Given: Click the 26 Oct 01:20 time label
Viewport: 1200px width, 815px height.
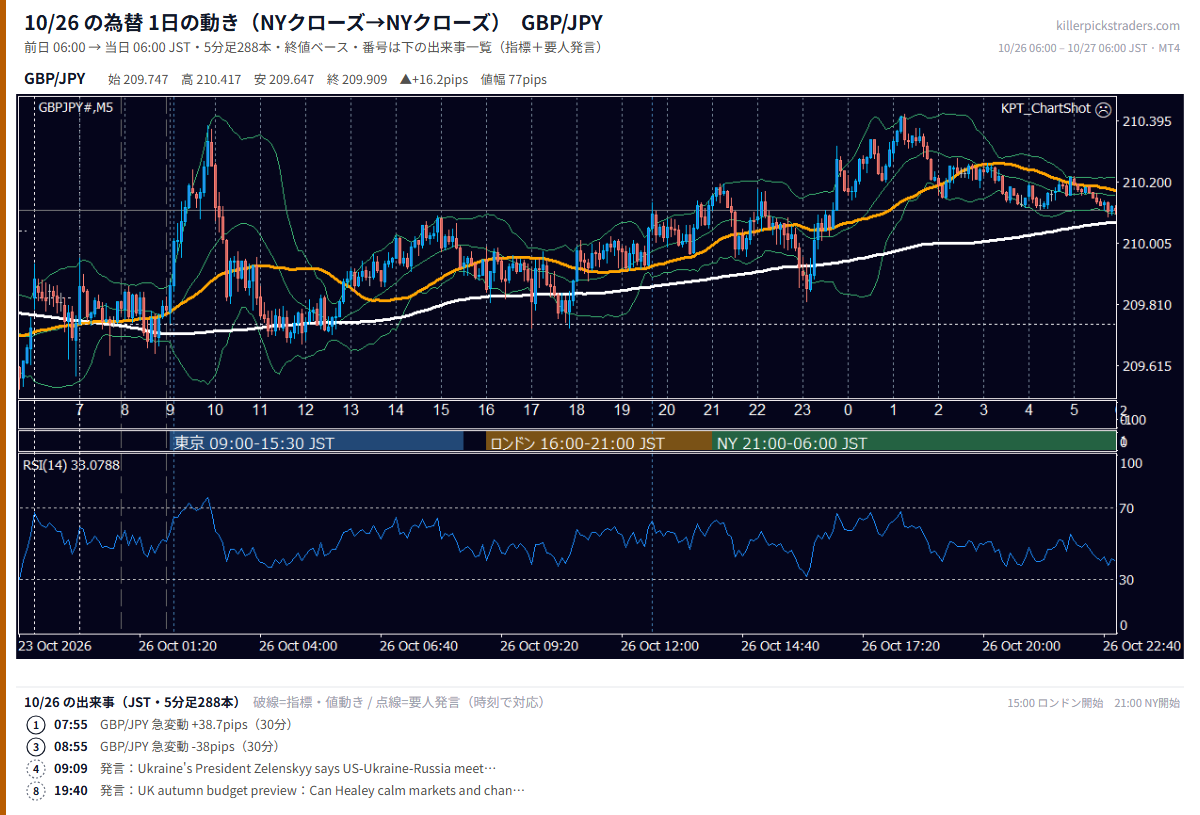Looking at the screenshot, I should pos(177,646).
